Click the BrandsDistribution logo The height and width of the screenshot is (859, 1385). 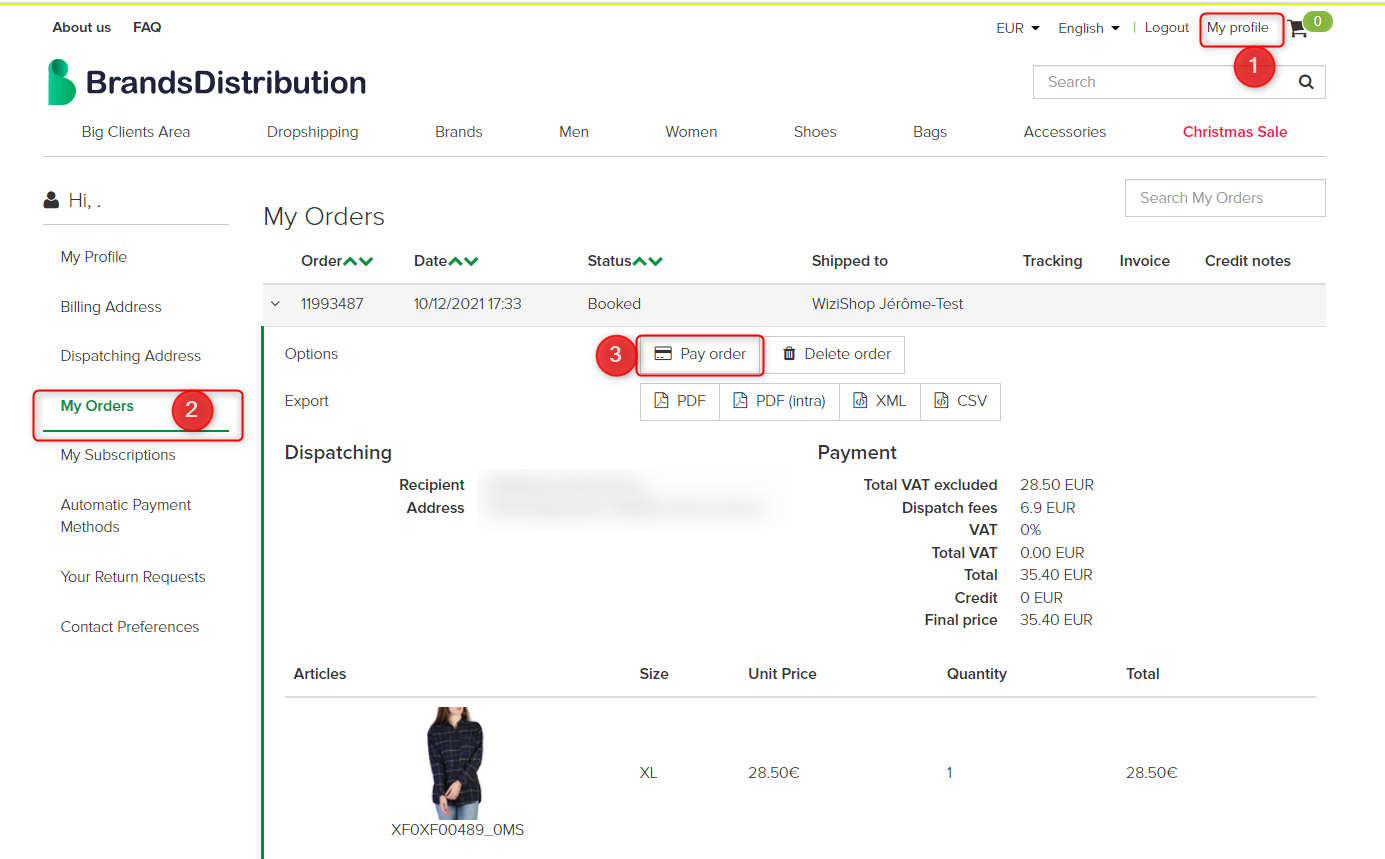pyautogui.click(x=207, y=82)
